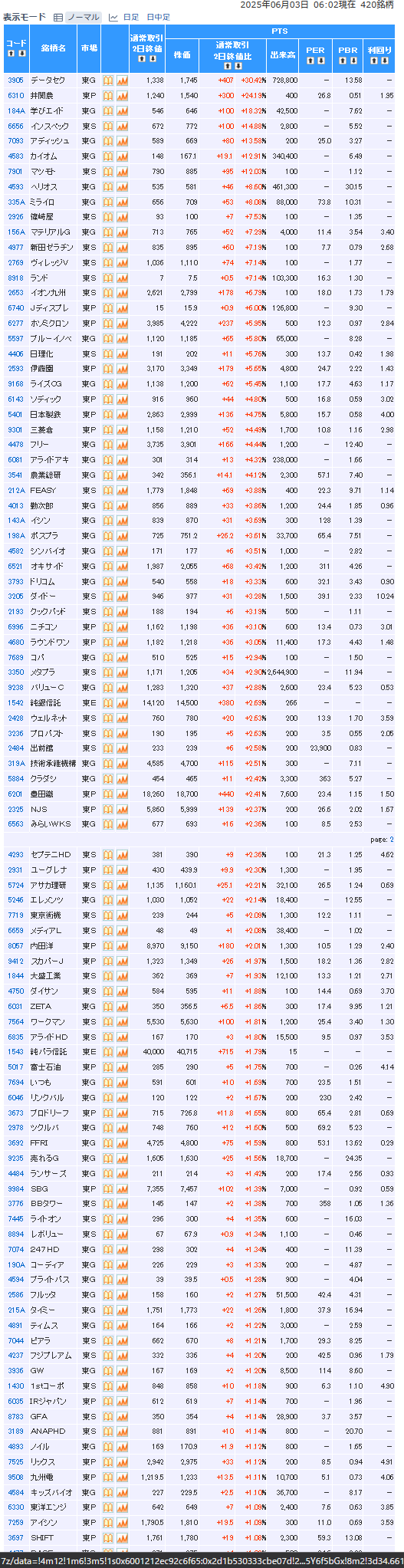Select the 株価 column header
Screen dimensions: 404x1568
pos(182,55)
